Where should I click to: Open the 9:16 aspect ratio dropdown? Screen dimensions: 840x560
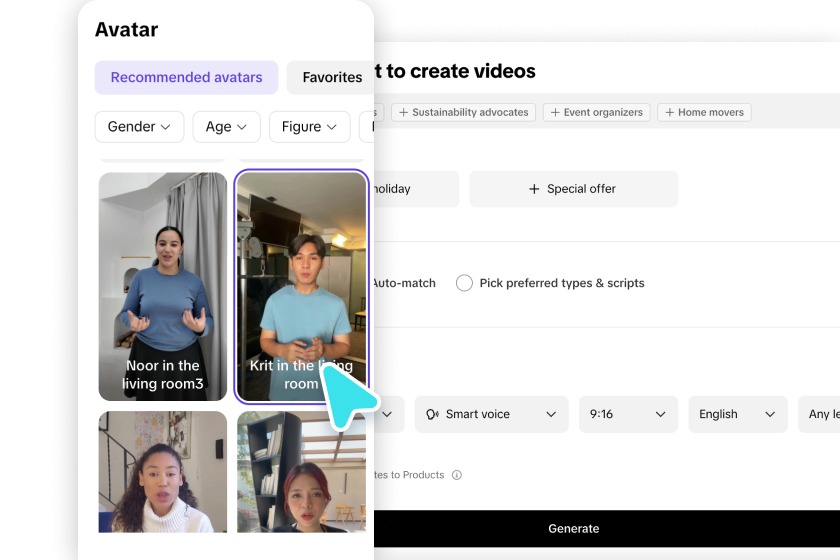pyautogui.click(x=628, y=414)
